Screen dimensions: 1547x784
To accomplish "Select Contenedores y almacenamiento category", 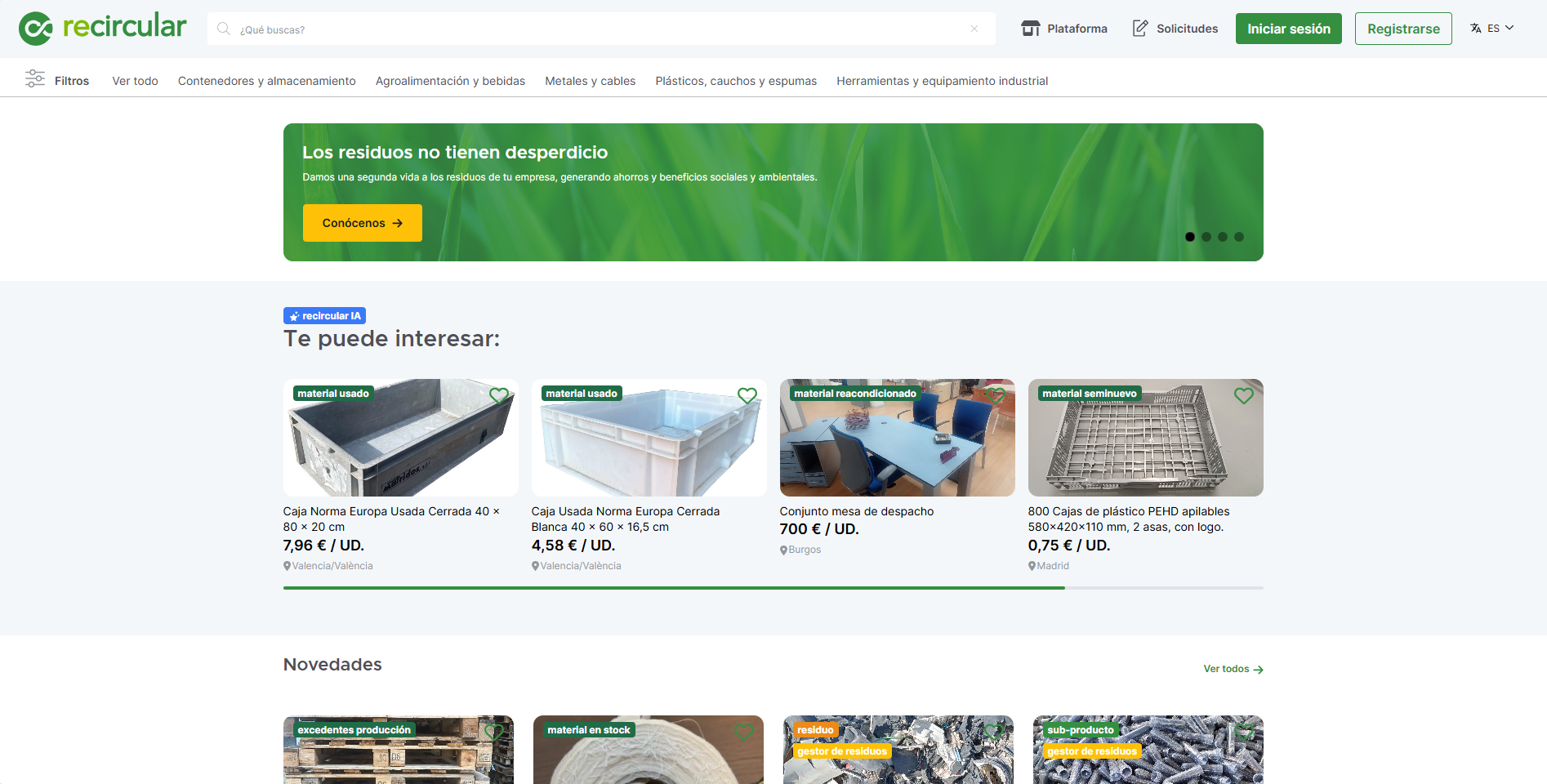I will pos(266,81).
